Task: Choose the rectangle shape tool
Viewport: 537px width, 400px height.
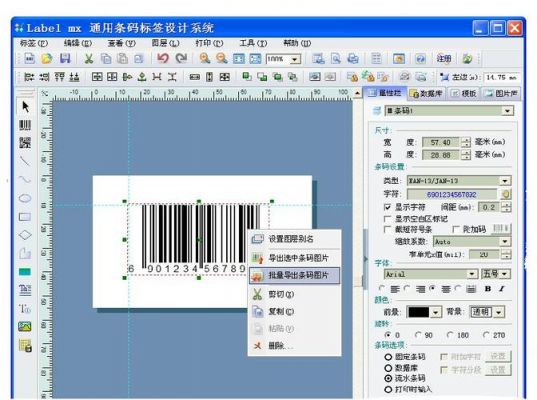Action: 25,217
